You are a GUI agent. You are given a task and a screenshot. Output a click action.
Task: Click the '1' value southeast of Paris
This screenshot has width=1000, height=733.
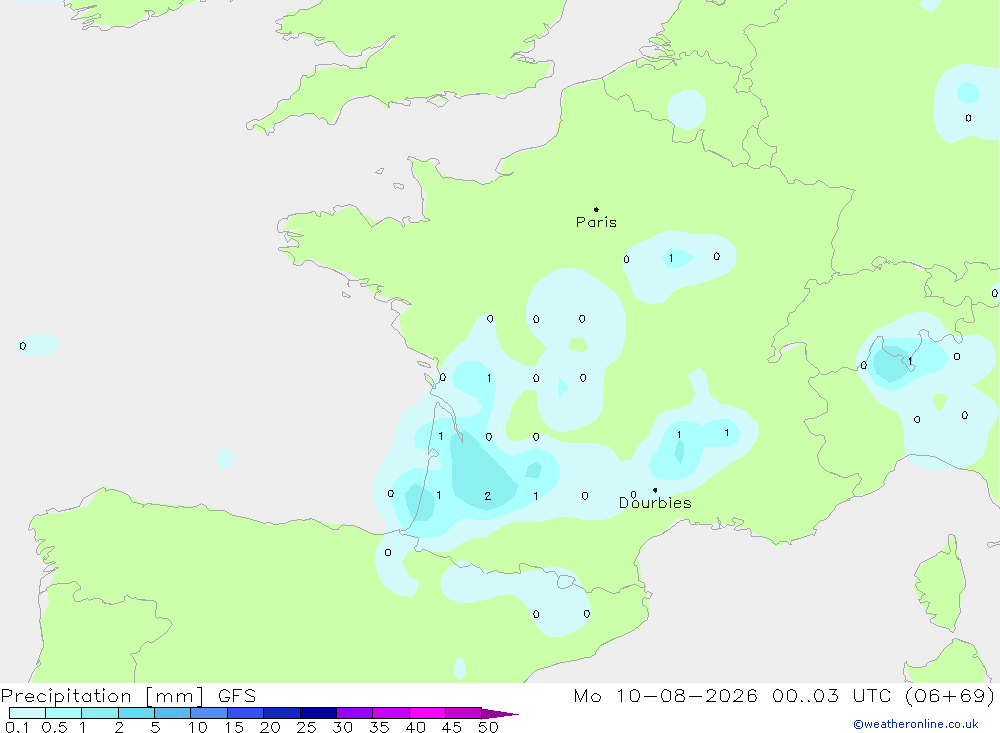point(671,258)
